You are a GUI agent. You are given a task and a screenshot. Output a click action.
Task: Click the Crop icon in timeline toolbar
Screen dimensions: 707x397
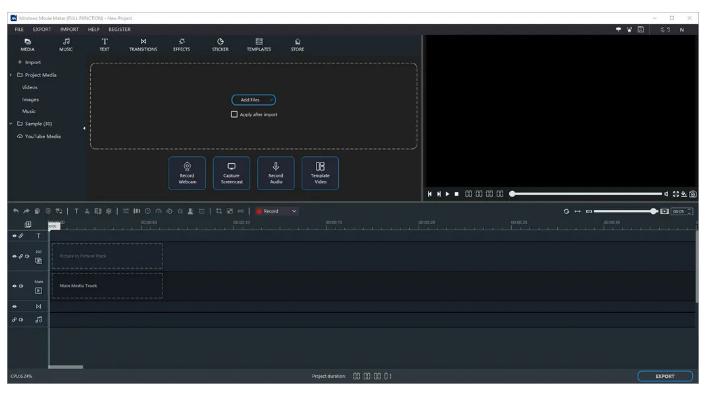tap(219, 211)
